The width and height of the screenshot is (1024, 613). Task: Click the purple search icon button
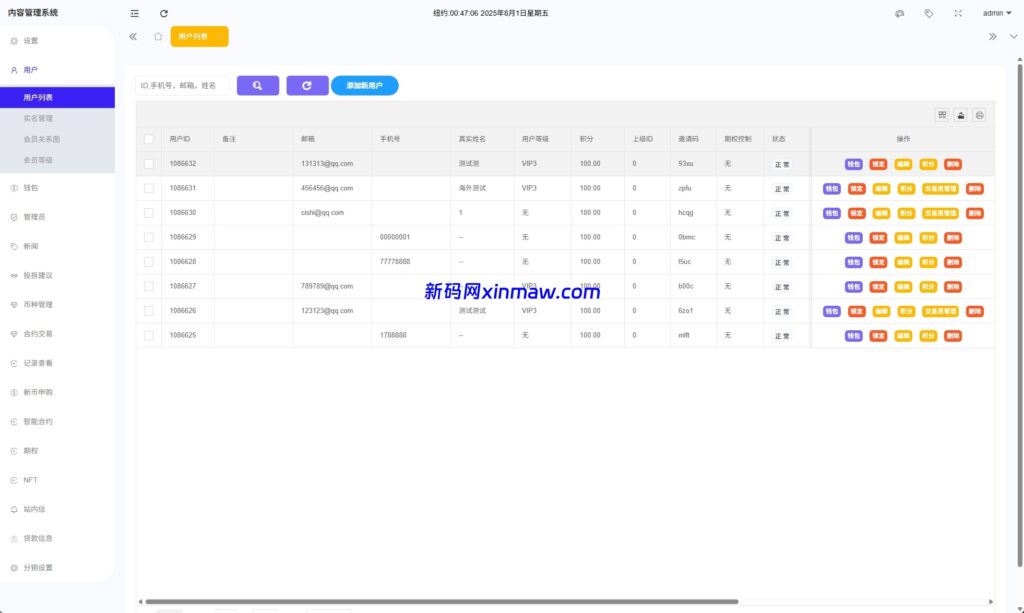tap(258, 86)
